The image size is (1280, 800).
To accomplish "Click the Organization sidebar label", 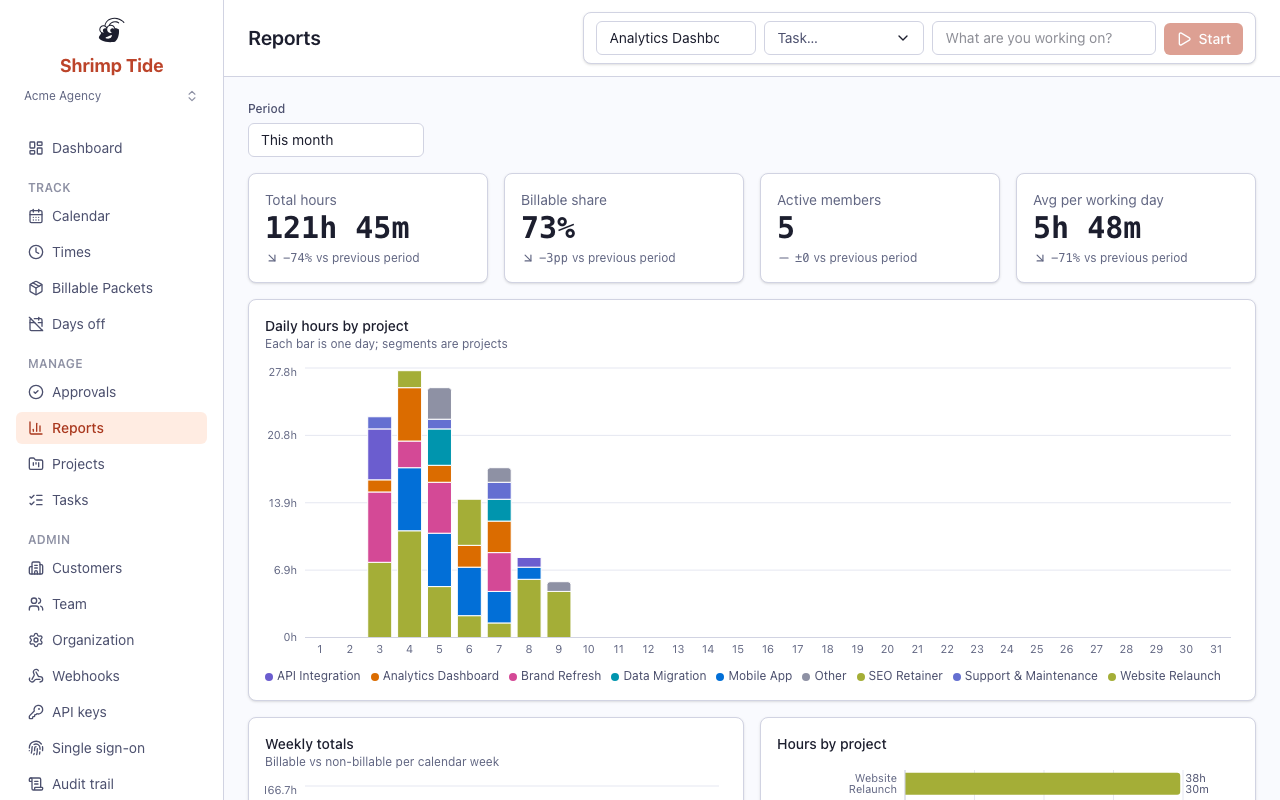I will 93,640.
